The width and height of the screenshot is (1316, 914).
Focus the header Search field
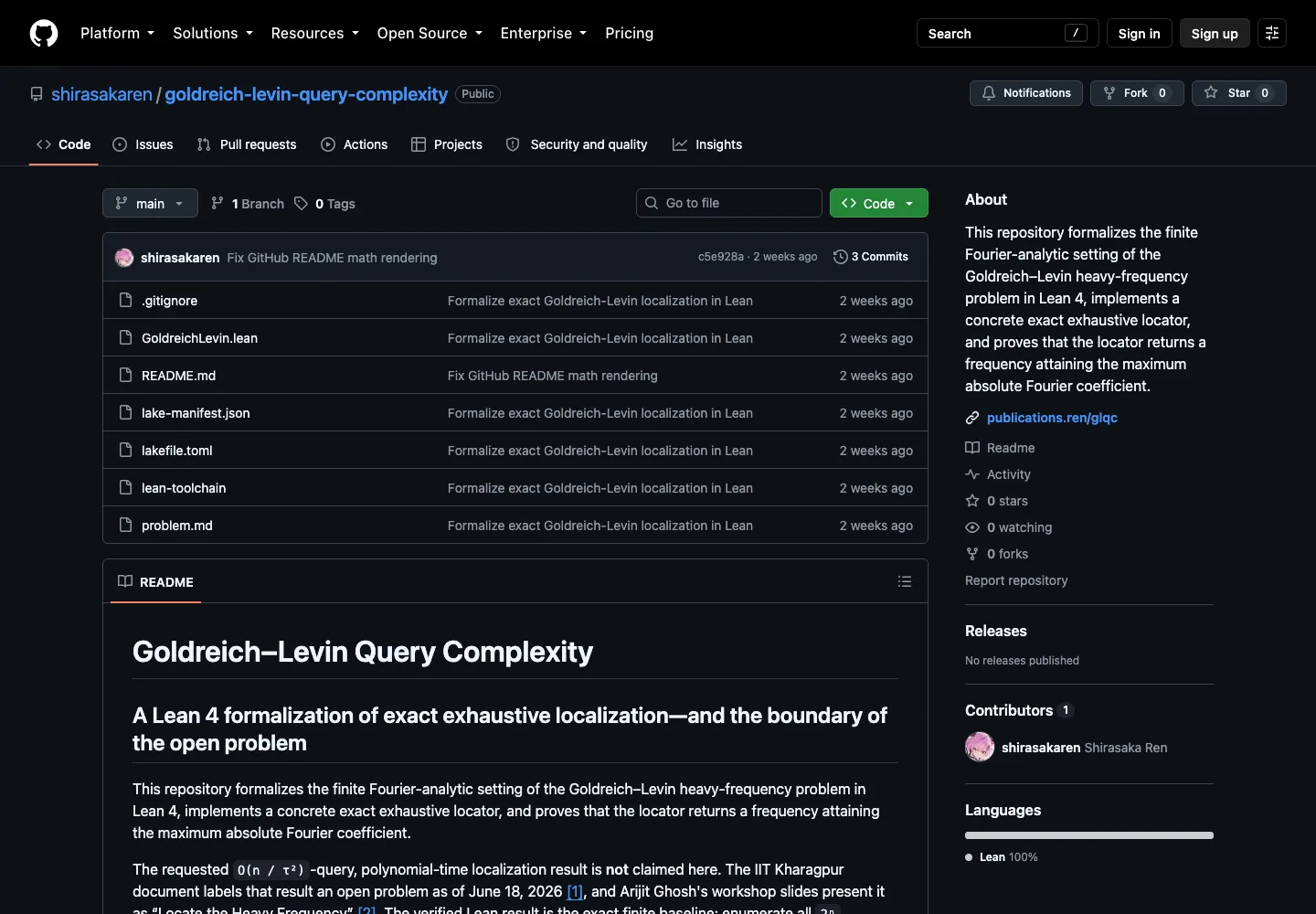(x=1007, y=33)
